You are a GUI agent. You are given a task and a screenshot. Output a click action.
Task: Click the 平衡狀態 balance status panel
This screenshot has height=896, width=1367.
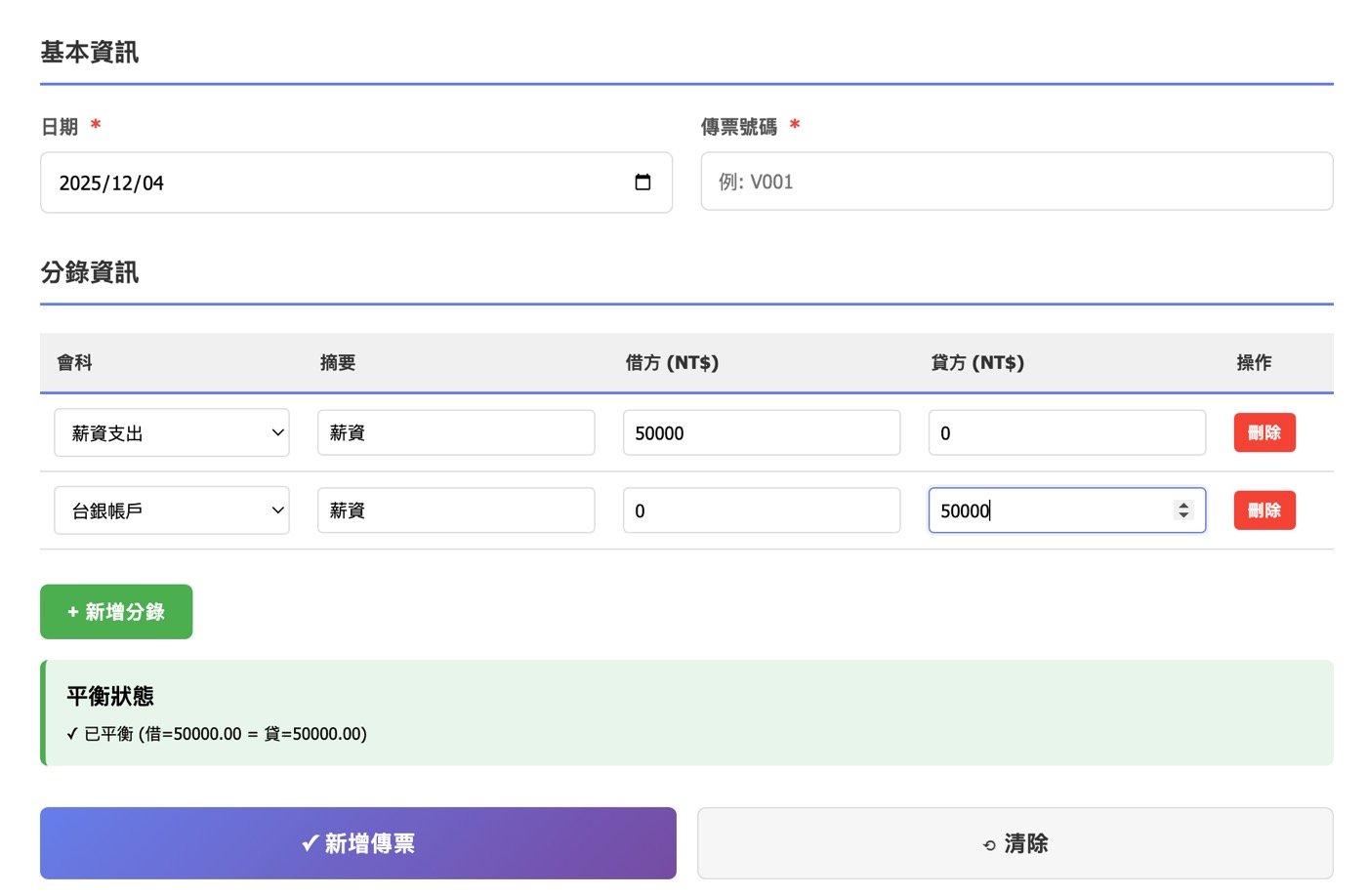click(x=683, y=713)
